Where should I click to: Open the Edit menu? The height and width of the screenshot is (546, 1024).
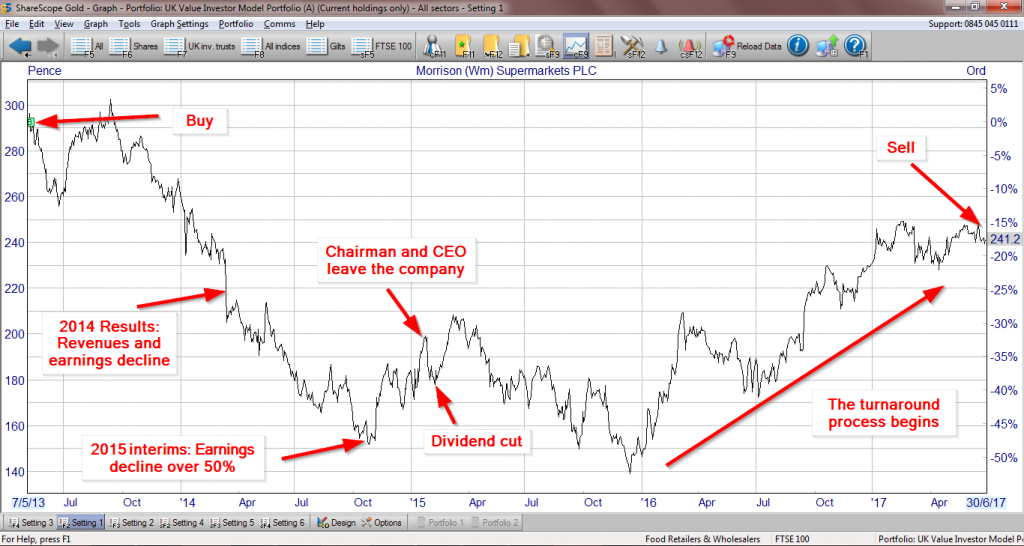(37, 24)
